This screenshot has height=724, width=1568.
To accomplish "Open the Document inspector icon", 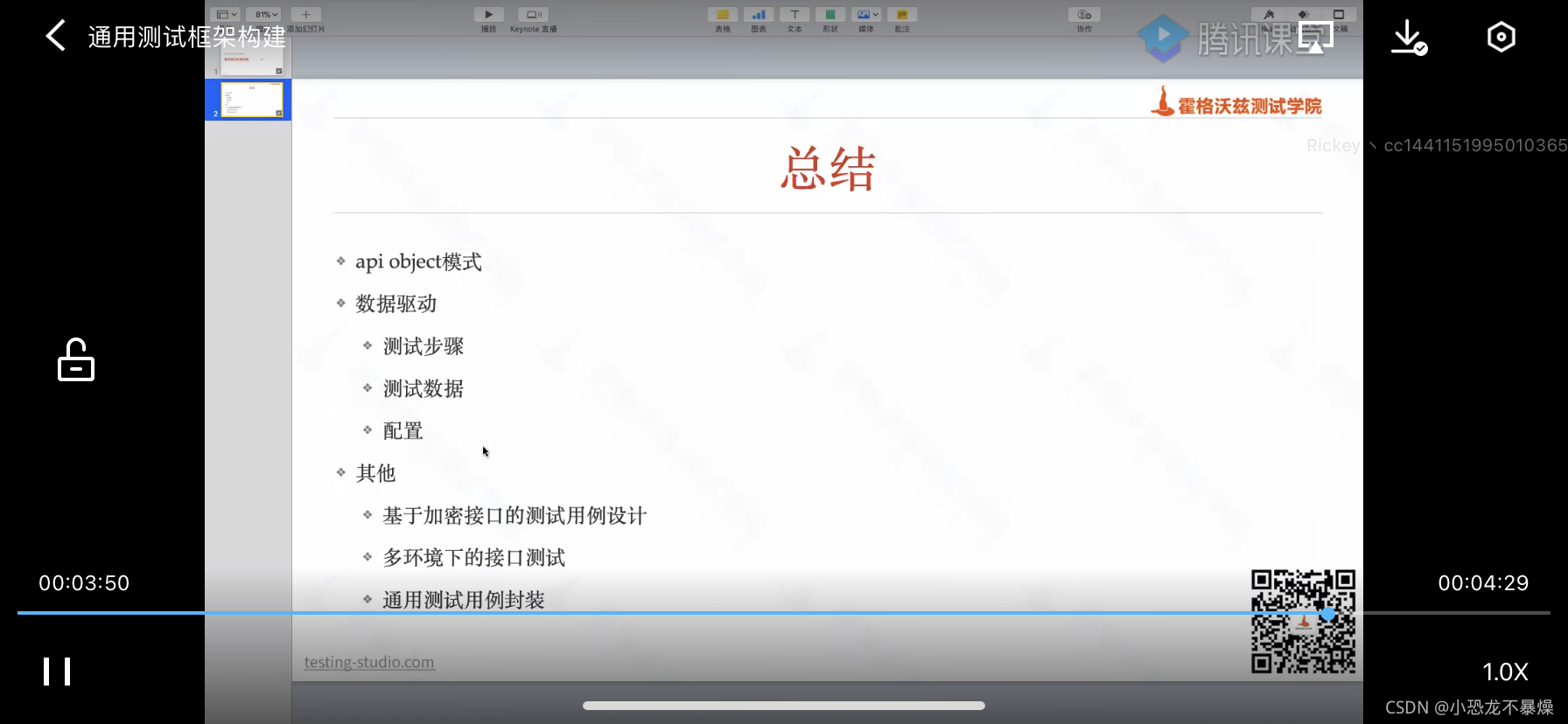I will 1339,15.
